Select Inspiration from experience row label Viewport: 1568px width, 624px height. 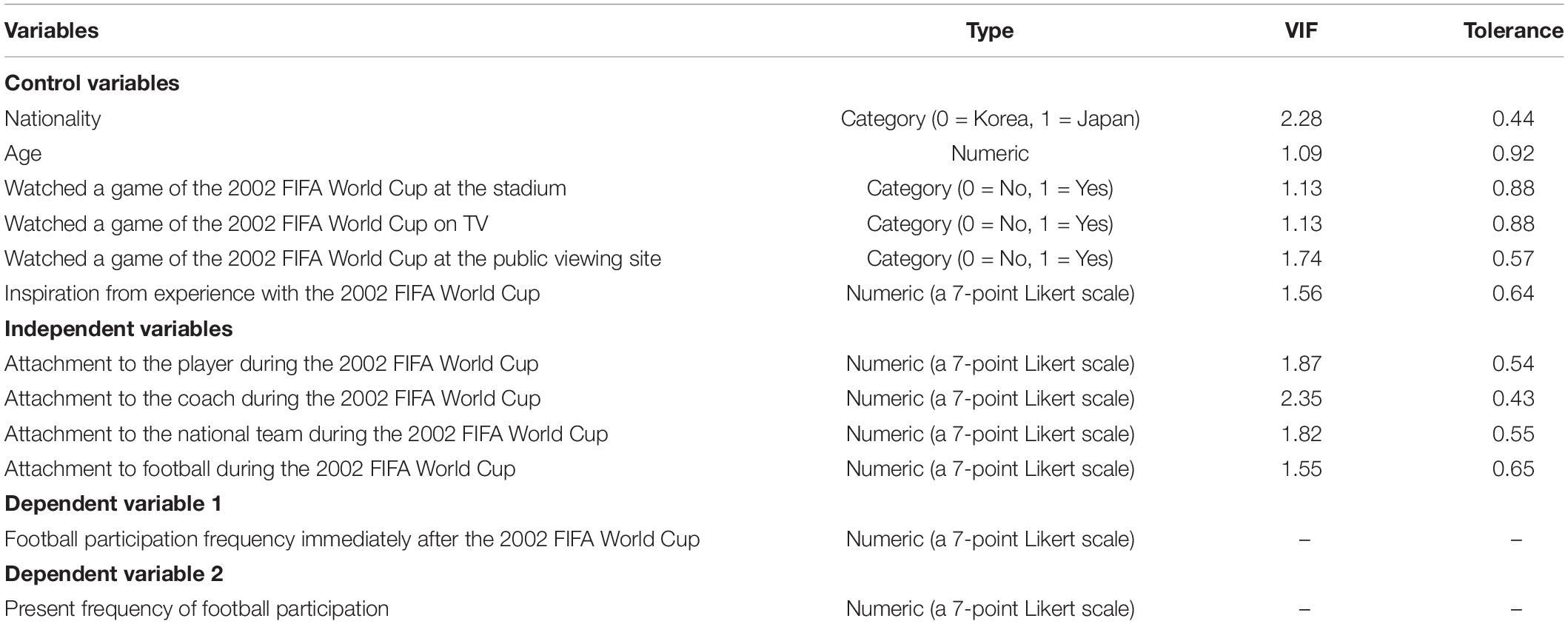click(272, 293)
